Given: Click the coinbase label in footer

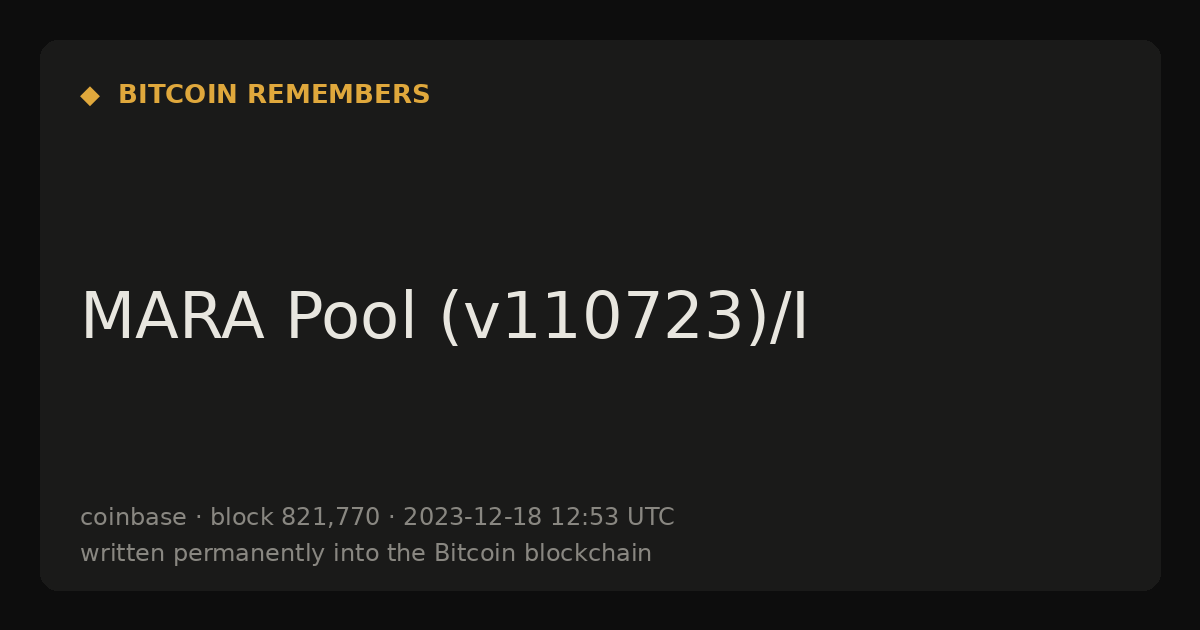Looking at the screenshot, I should tap(133, 517).
